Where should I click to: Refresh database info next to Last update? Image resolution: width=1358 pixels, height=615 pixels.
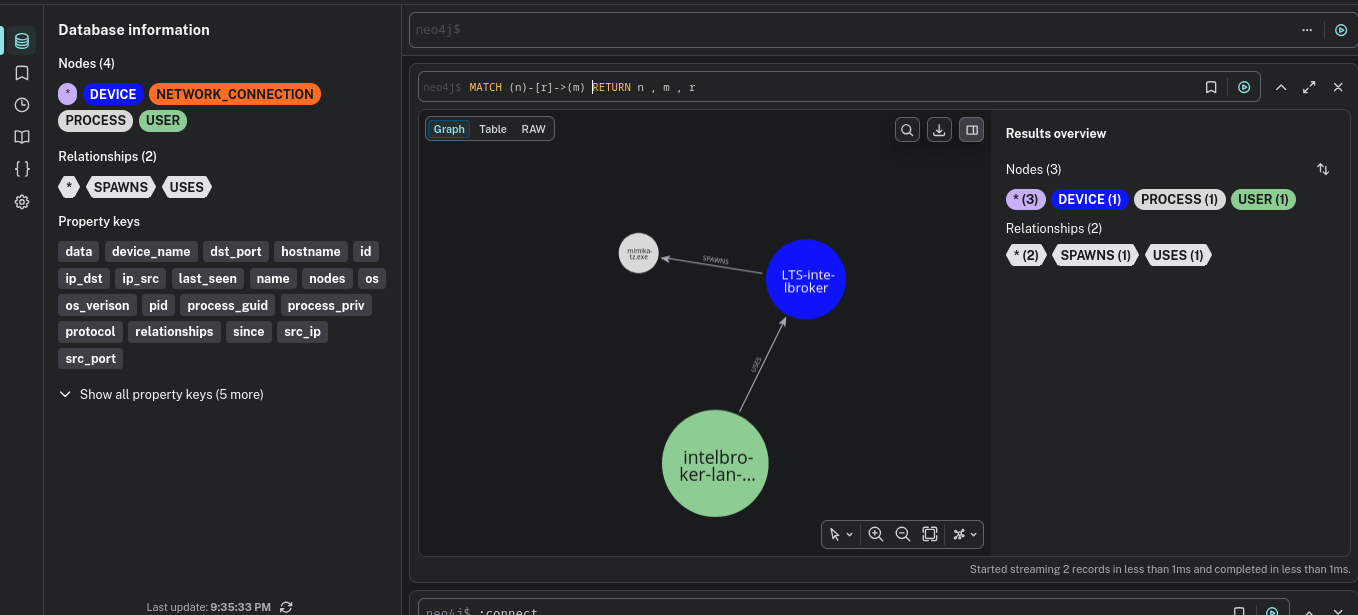coord(287,607)
